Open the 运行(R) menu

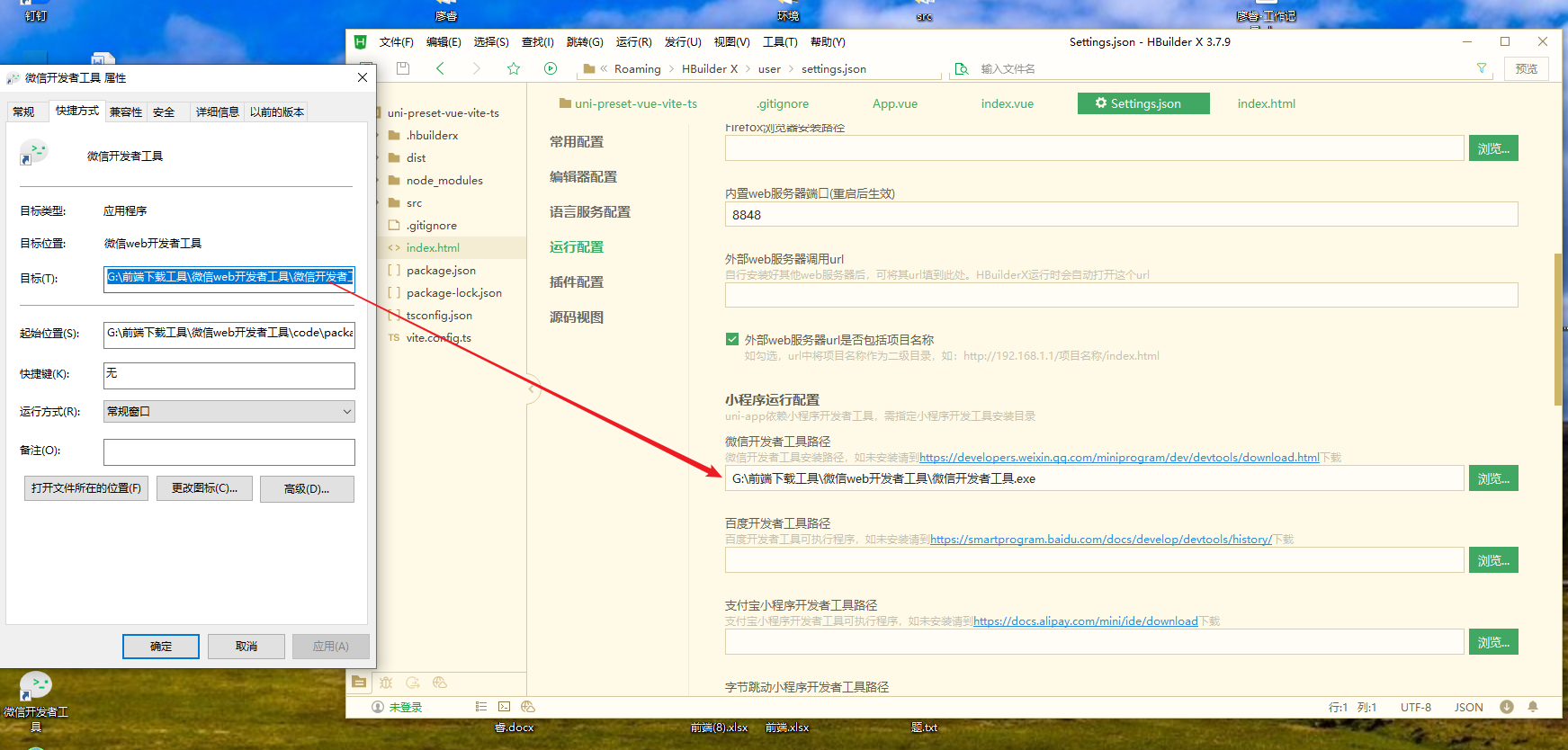click(633, 41)
